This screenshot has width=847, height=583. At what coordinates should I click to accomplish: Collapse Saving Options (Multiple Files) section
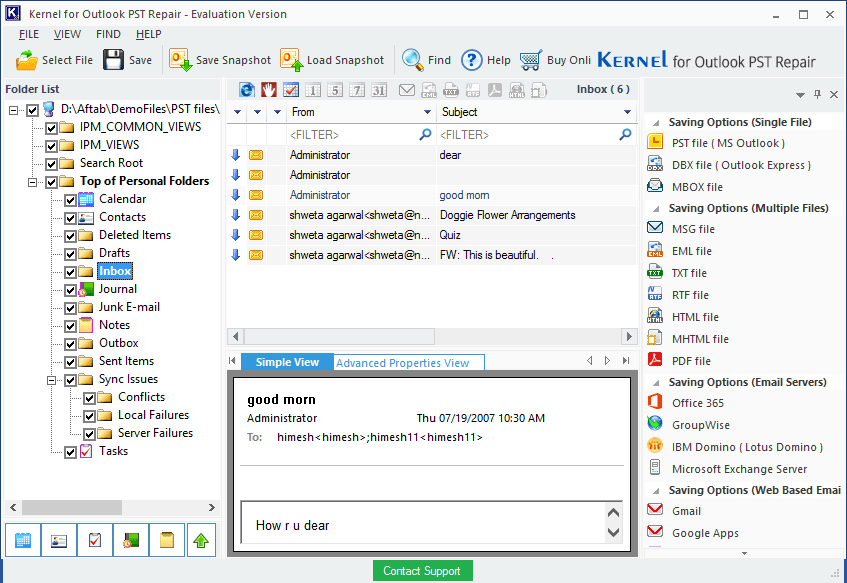pyautogui.click(x=656, y=209)
